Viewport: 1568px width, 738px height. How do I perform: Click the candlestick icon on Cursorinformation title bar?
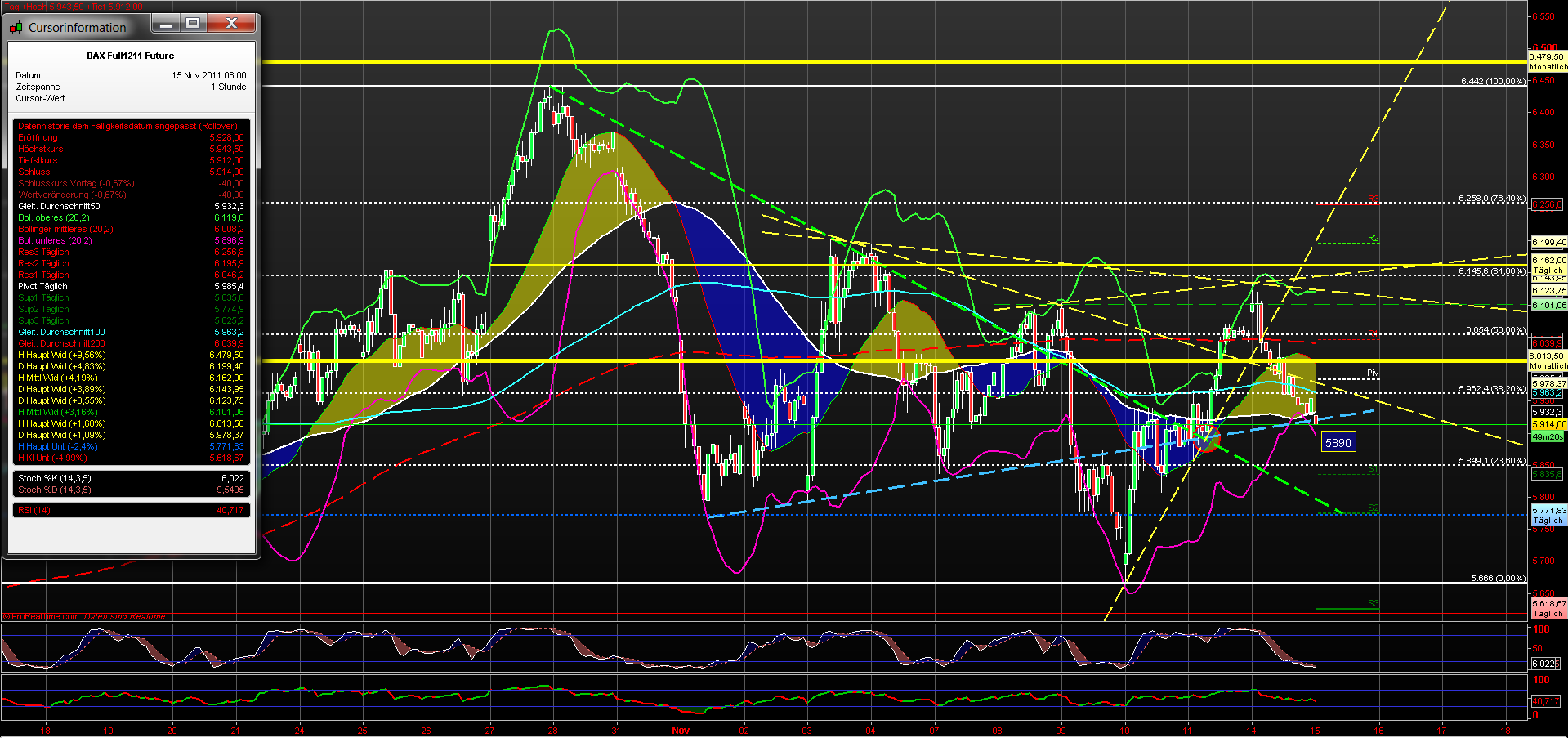16,26
